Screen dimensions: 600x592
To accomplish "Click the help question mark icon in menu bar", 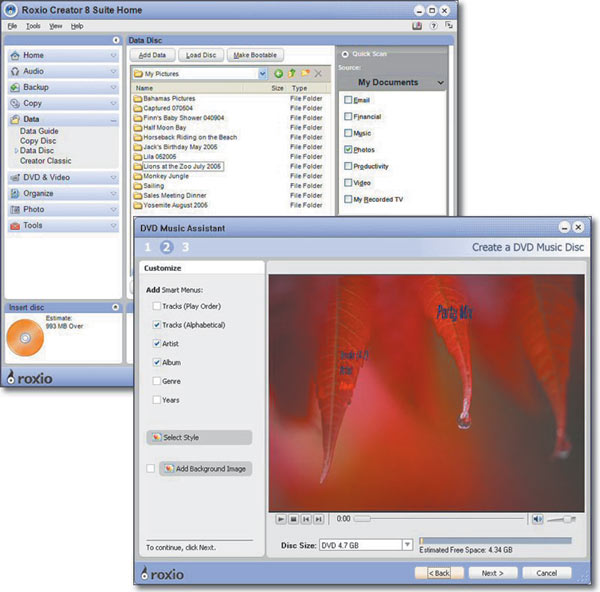I will (x=433, y=26).
